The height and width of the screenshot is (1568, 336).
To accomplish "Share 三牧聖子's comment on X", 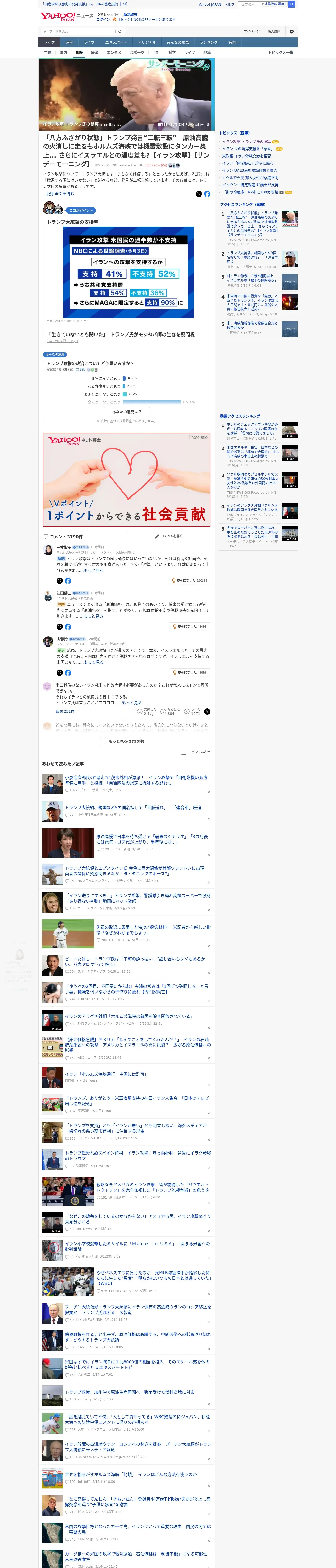I will tap(59, 581).
